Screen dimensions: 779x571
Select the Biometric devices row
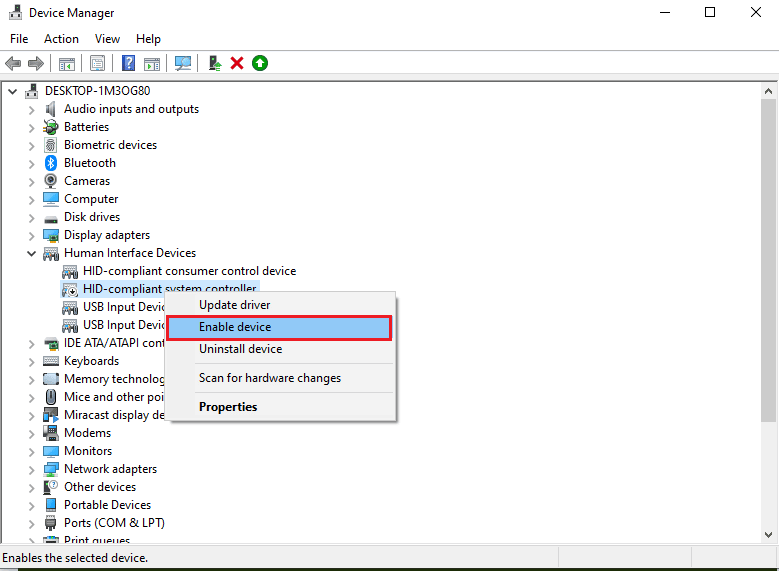110,145
